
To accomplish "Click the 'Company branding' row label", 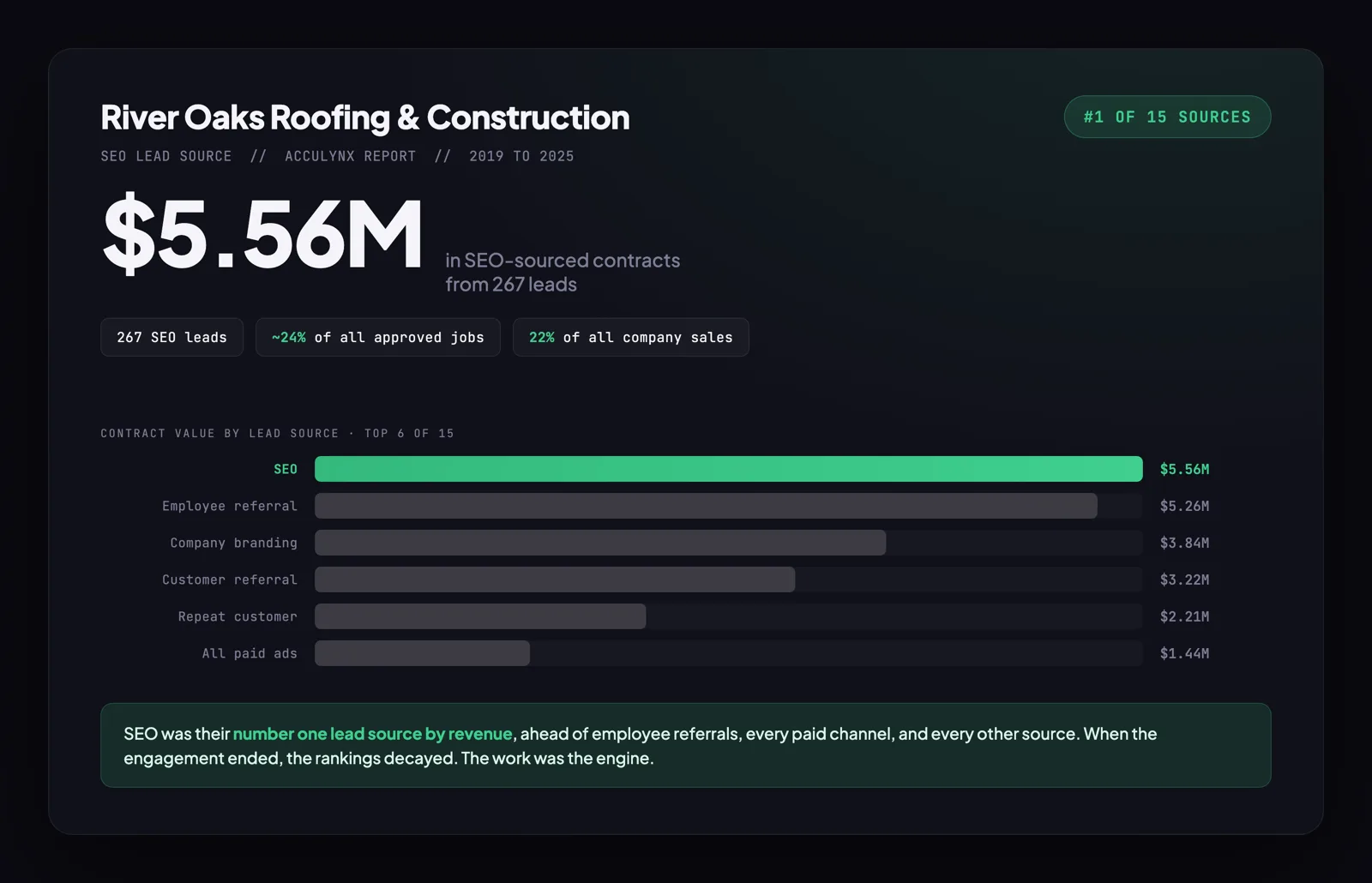I will click(234, 544).
